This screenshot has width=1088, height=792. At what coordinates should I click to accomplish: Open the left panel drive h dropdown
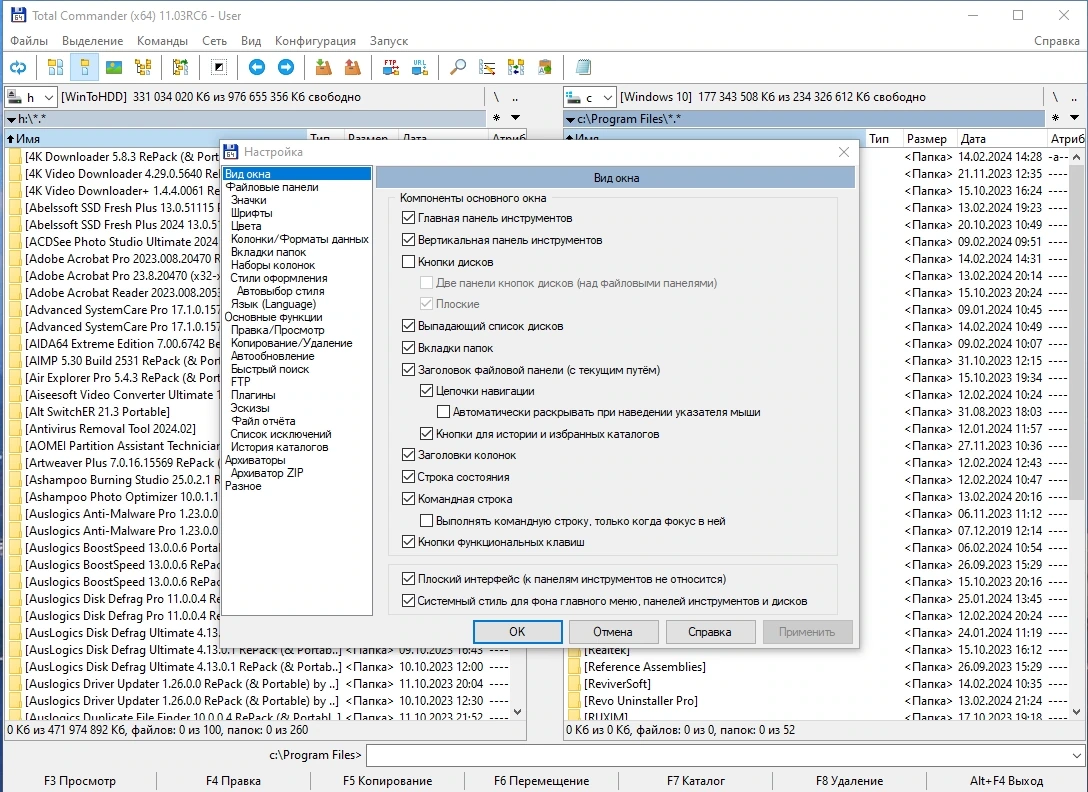point(49,97)
